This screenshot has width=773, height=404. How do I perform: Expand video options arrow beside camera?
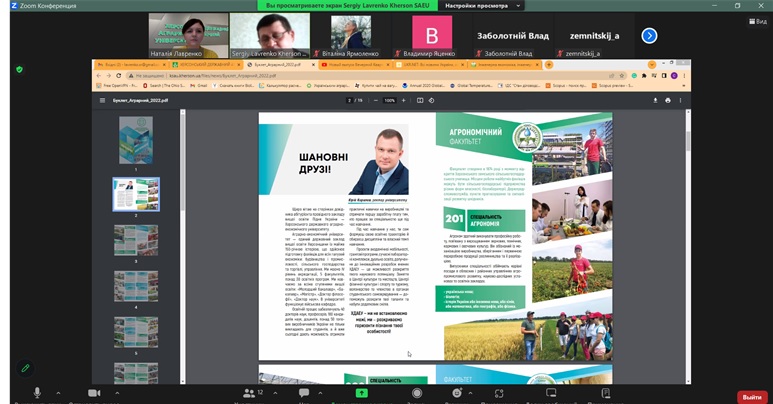click(x=117, y=393)
